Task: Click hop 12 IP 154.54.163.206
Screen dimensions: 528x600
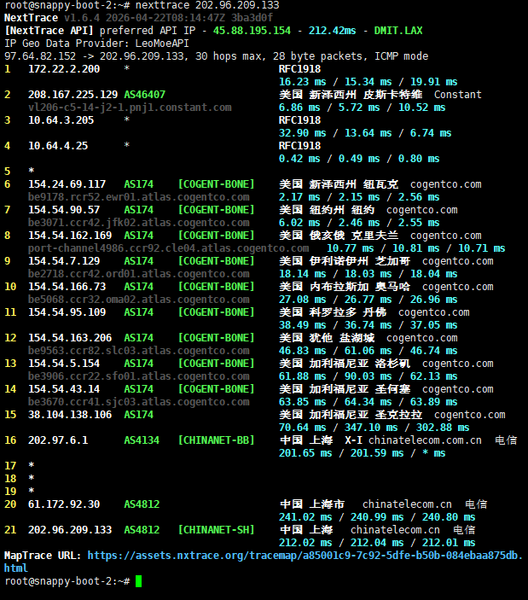Action: [70, 338]
